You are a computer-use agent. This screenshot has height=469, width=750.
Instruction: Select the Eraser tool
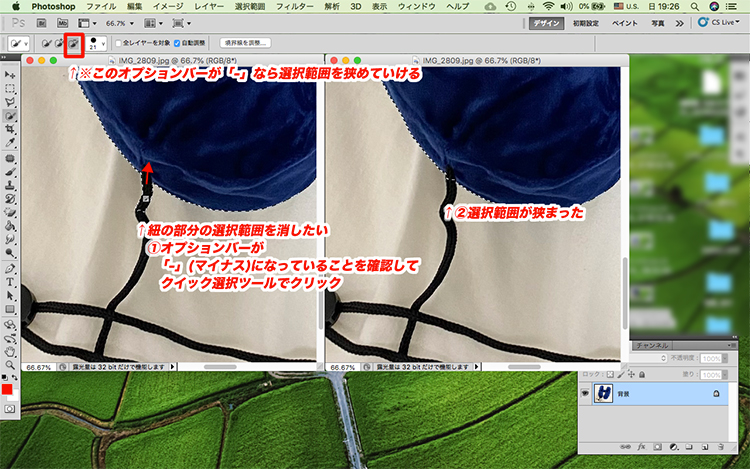tap(10, 212)
